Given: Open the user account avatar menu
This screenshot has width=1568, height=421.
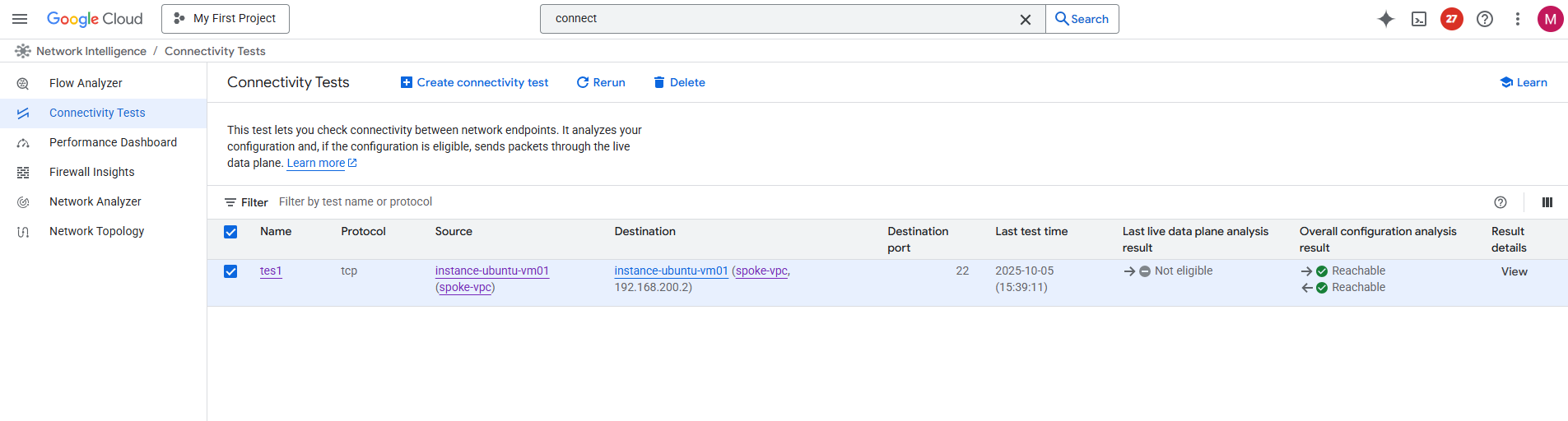Looking at the screenshot, I should click(1551, 19).
